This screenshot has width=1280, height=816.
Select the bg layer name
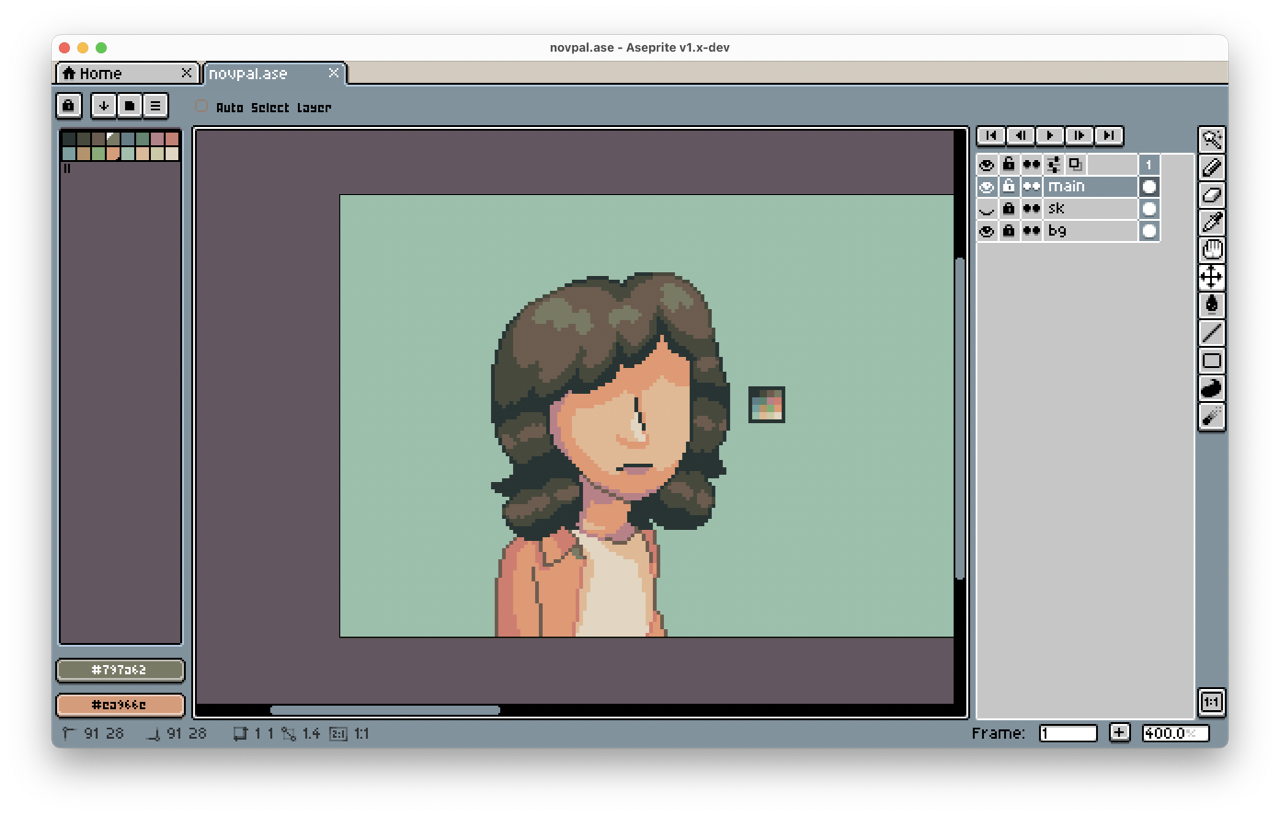(x=1090, y=231)
